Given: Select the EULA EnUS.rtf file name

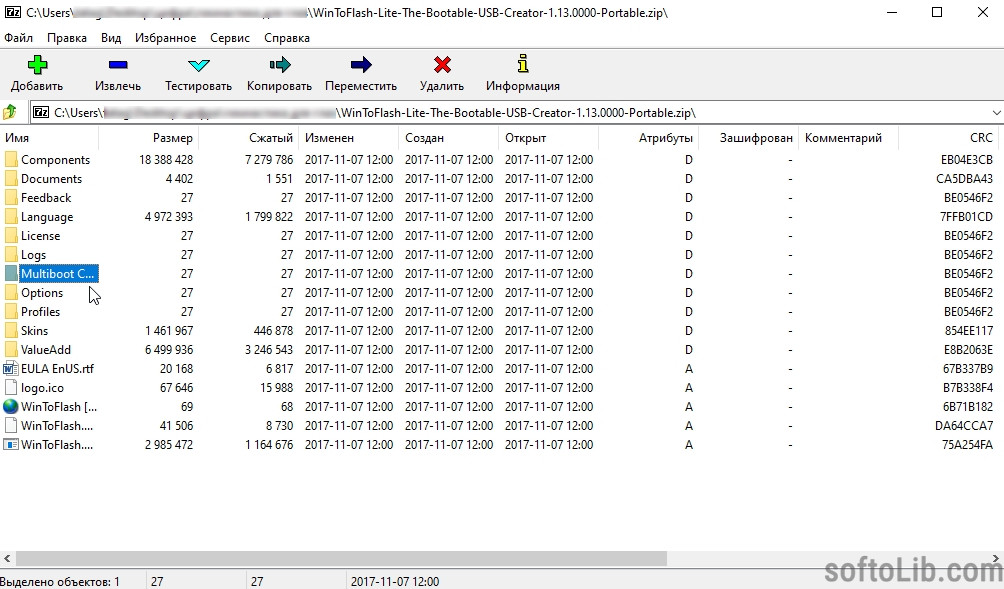Looking at the screenshot, I should click(x=57, y=369).
